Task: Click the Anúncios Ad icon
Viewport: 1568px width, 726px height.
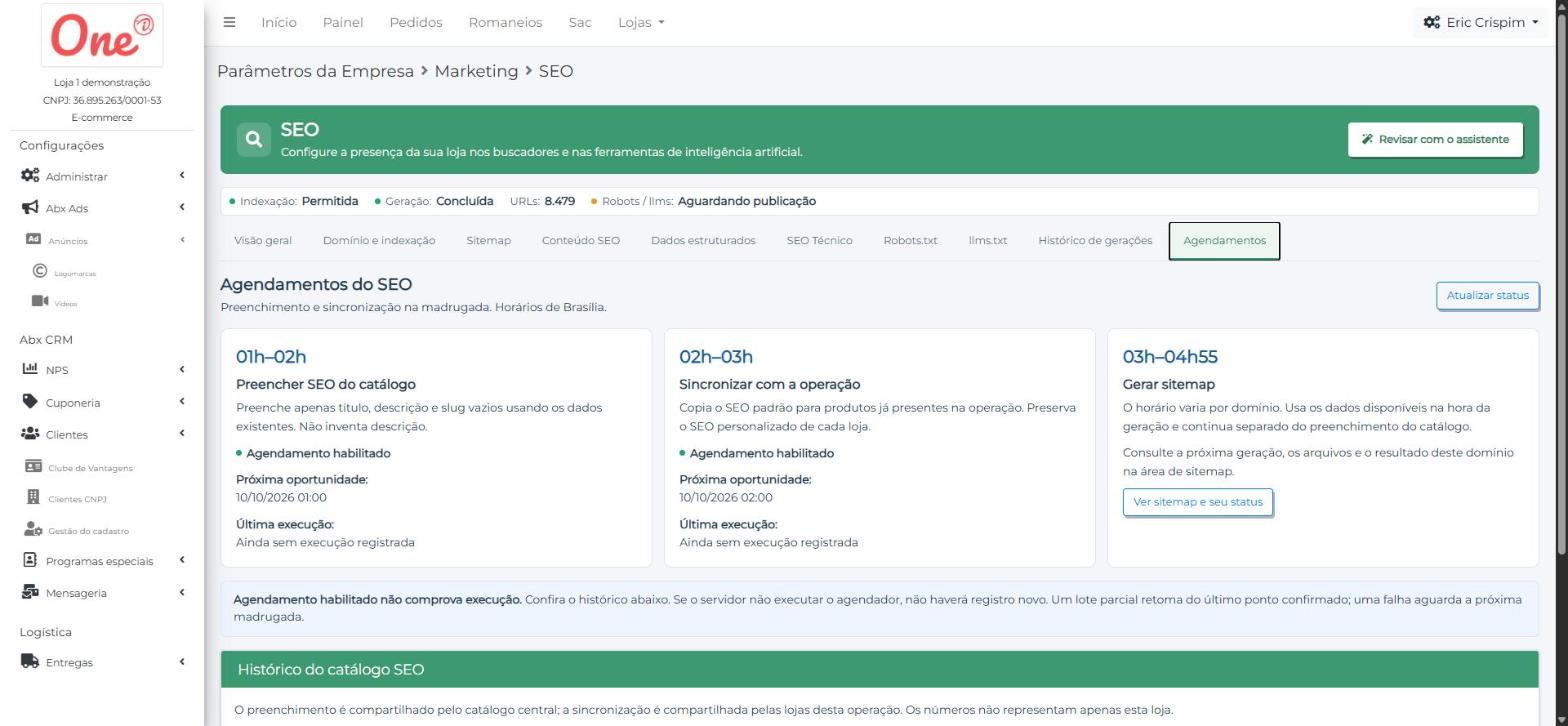Action: 33,240
